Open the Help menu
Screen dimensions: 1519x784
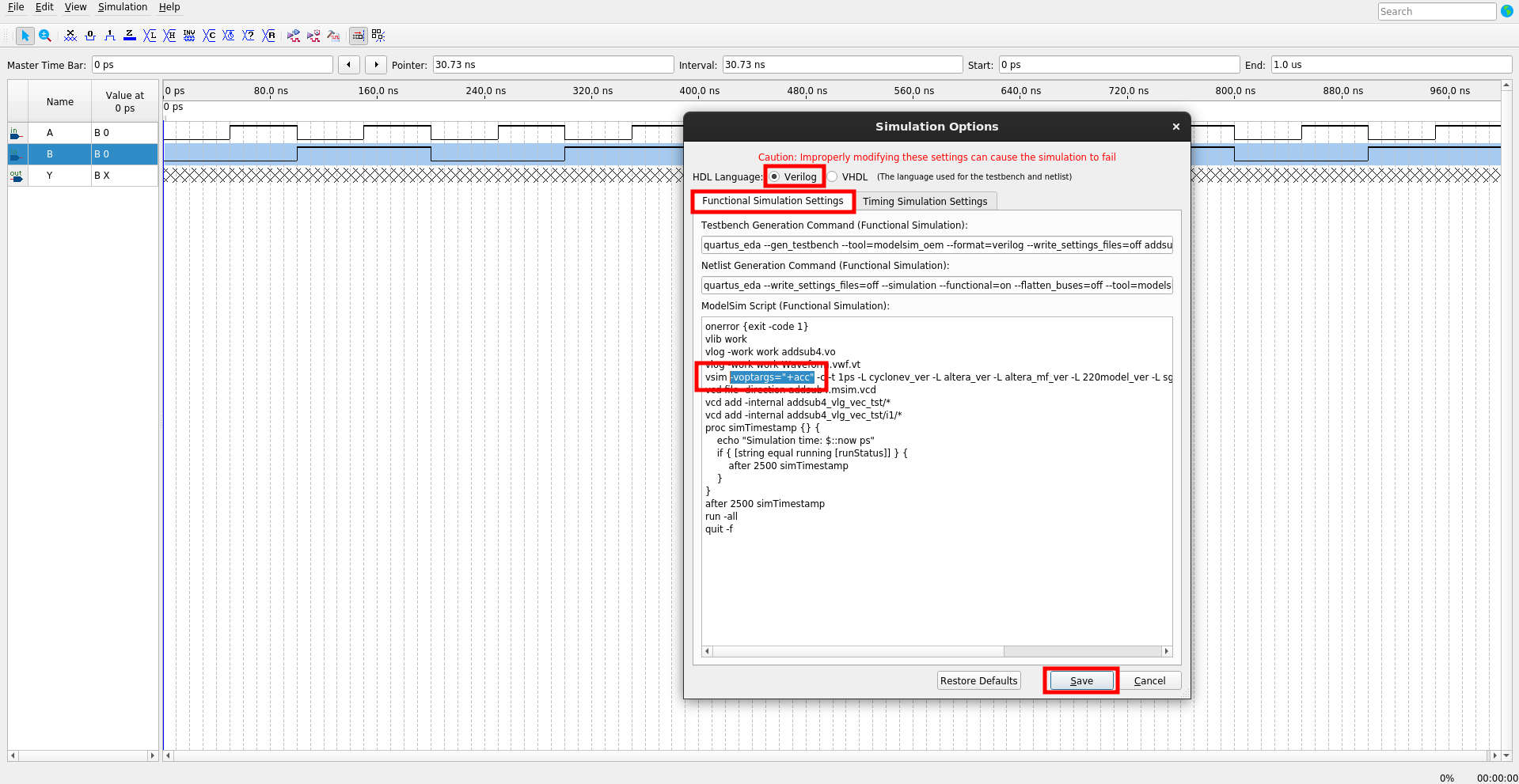169,7
